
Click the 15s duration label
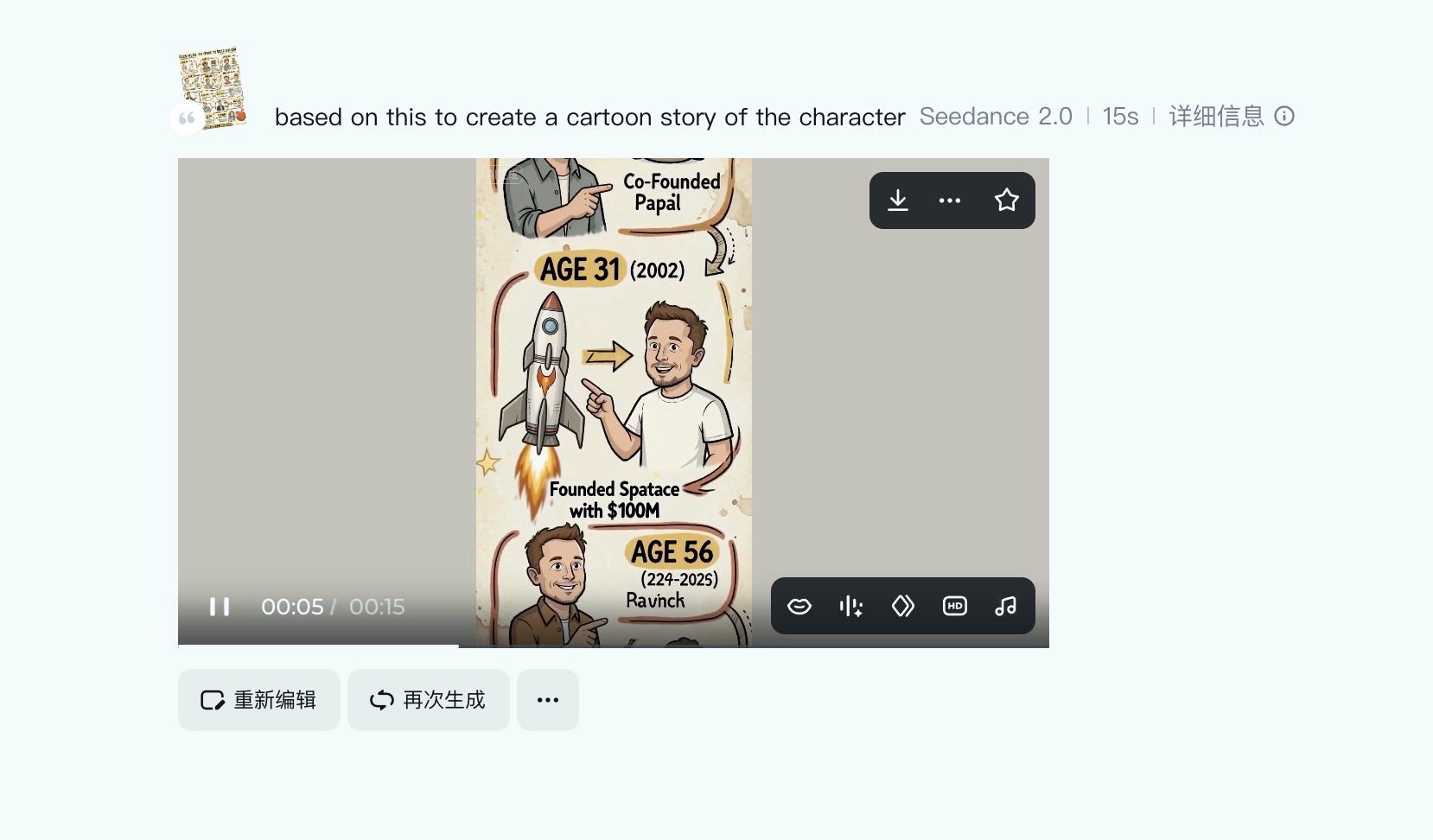point(1120,117)
